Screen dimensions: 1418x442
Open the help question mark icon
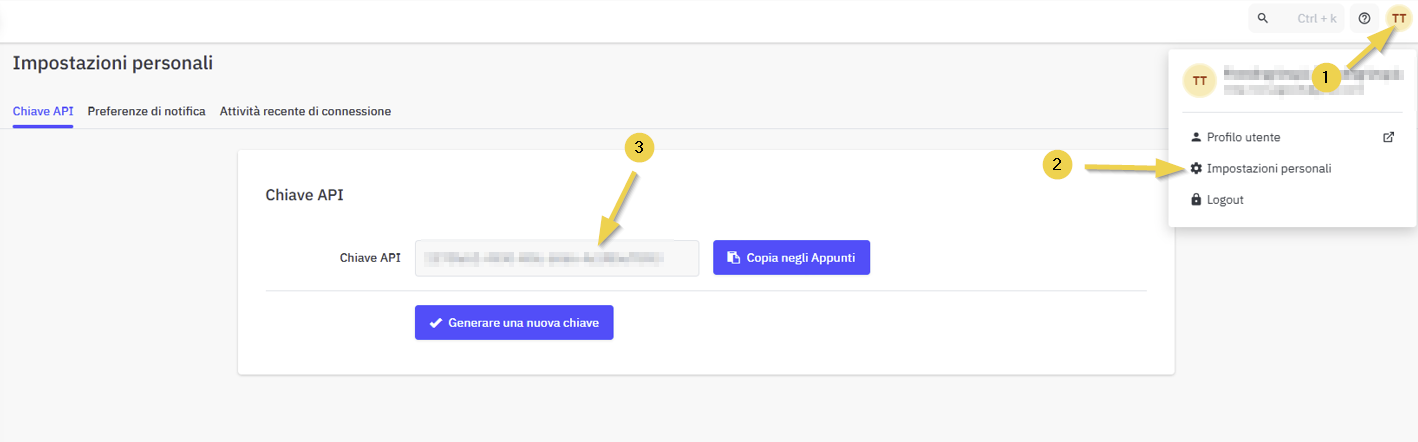[1364, 19]
